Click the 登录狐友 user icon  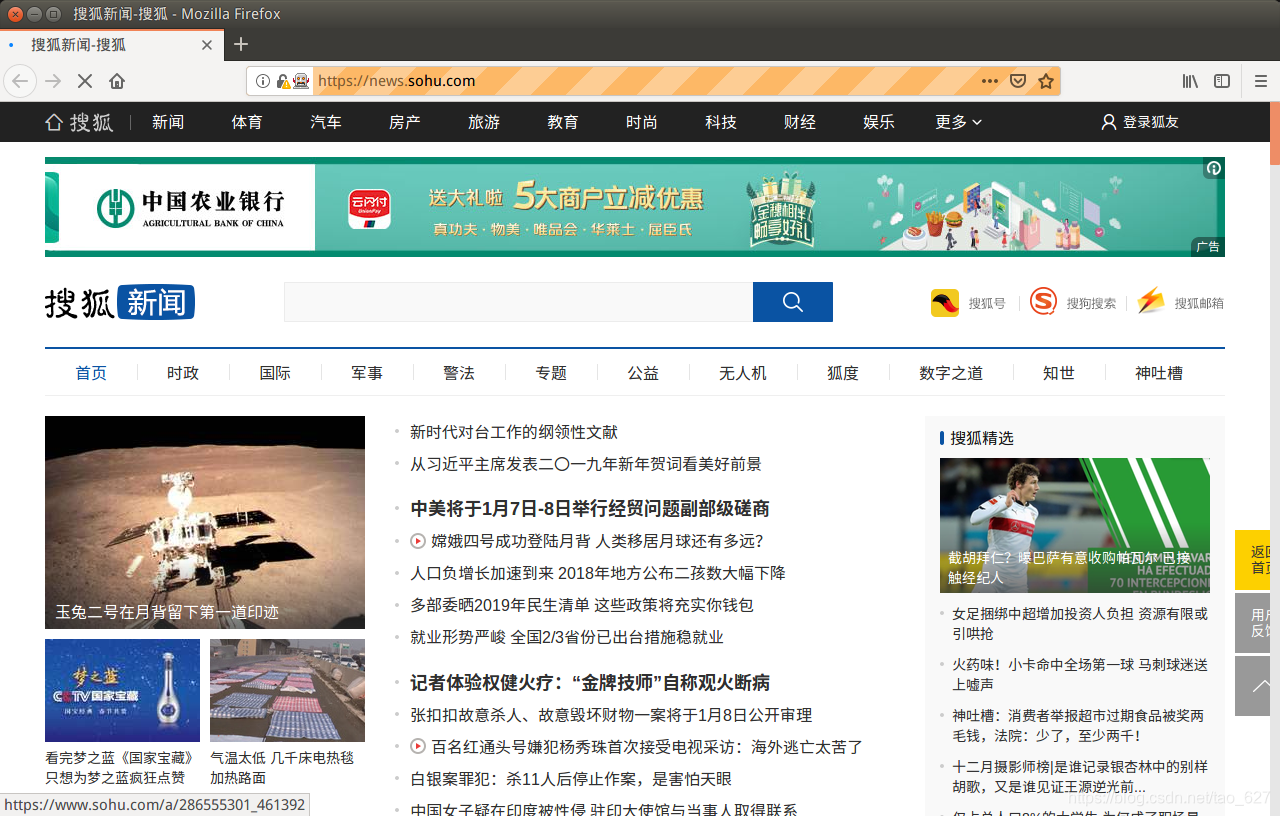coord(1109,122)
